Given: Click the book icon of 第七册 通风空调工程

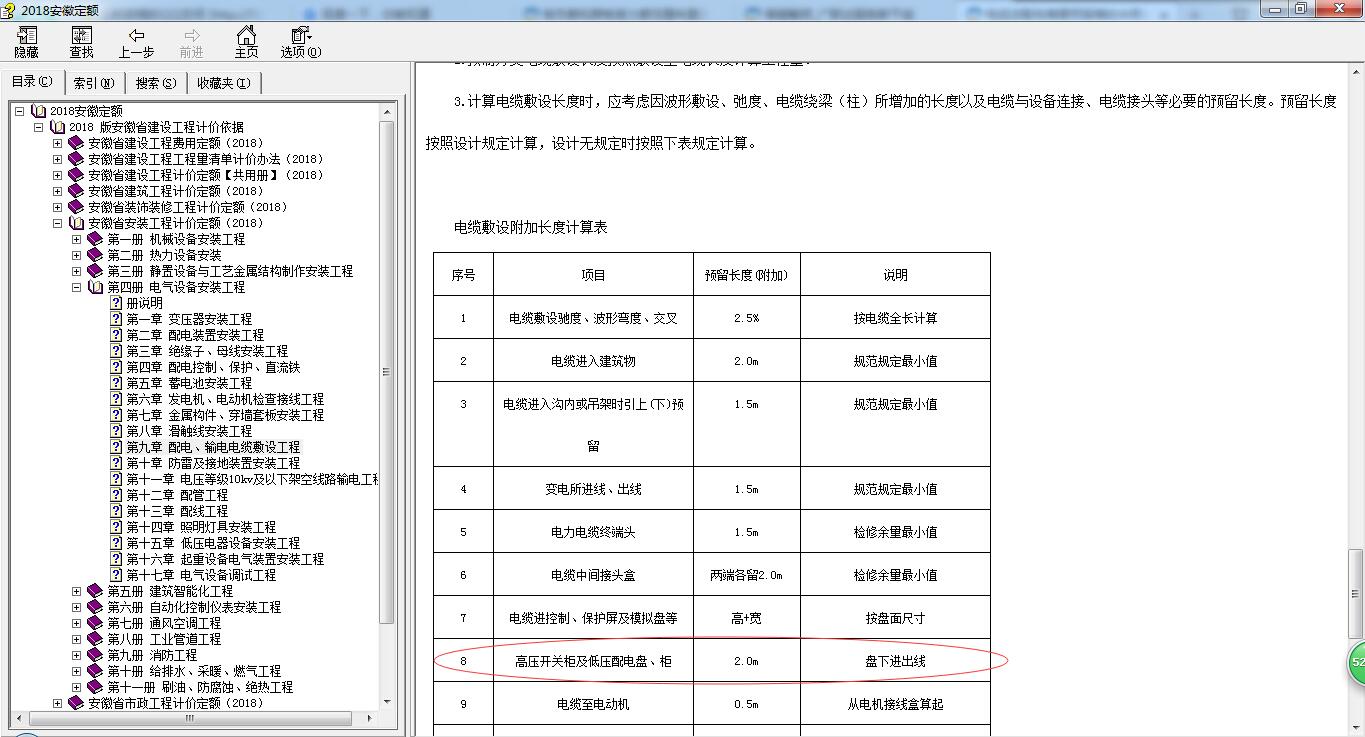Looking at the screenshot, I should [95, 623].
